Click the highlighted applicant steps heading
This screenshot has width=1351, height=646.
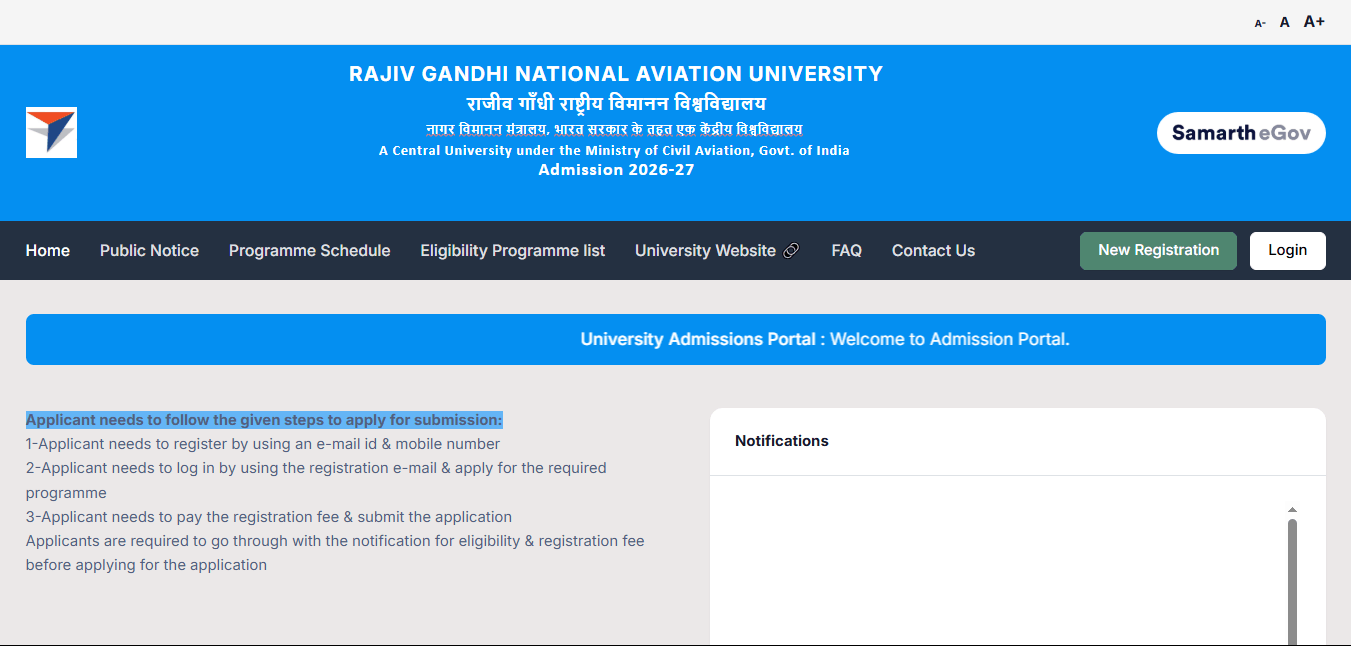point(264,420)
